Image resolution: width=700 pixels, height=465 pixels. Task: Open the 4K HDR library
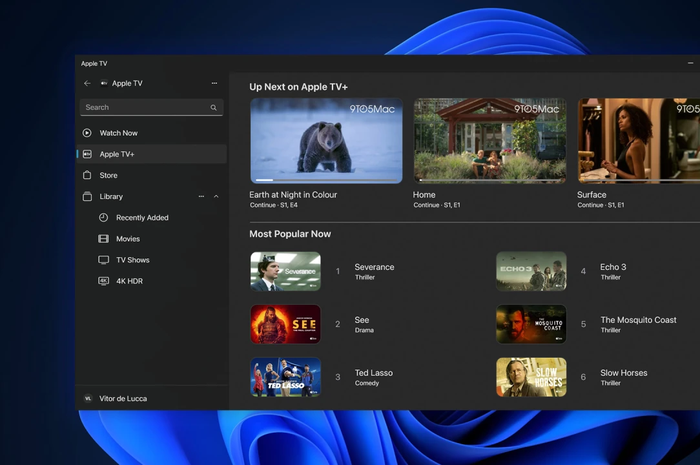(152, 281)
